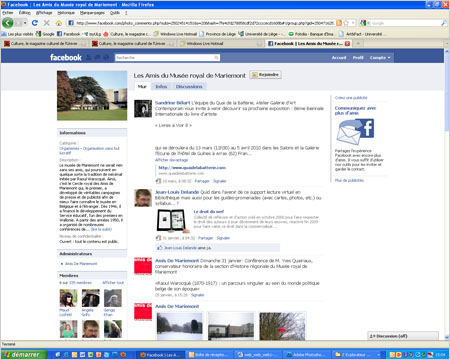Viewport: 450px width, 360px height.
Task: Click Plus de publicités link
Action: 349,180
